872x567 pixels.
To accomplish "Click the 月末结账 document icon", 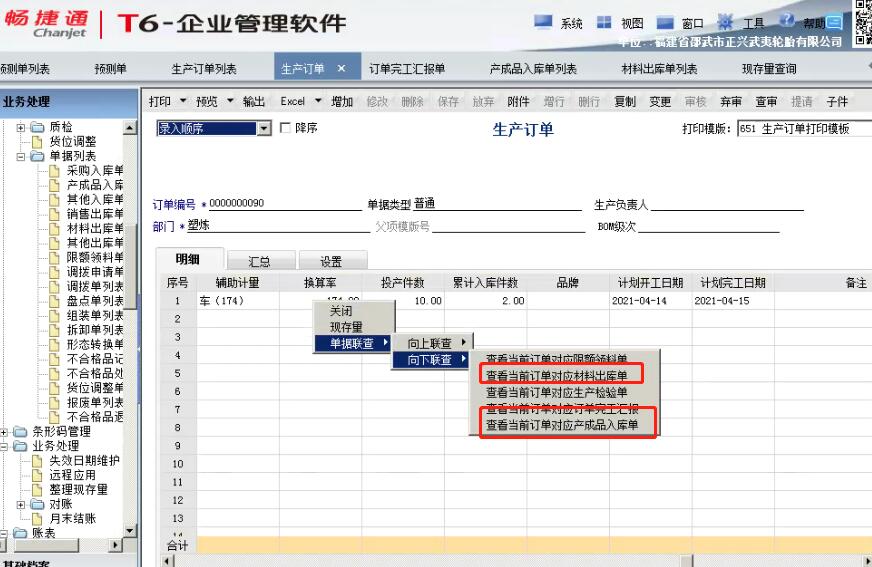I will pos(37,519).
